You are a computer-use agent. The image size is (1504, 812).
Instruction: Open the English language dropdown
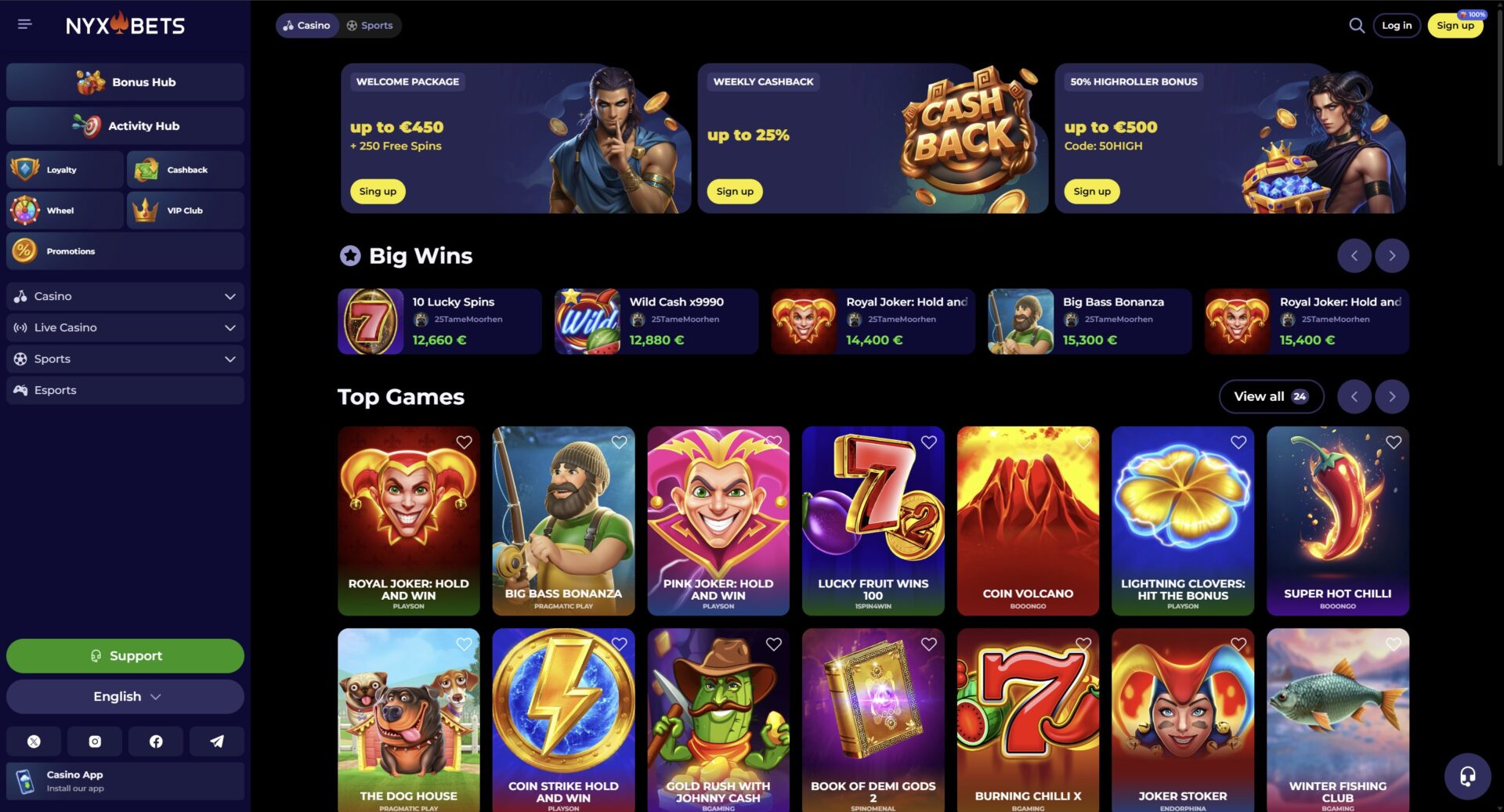(125, 696)
